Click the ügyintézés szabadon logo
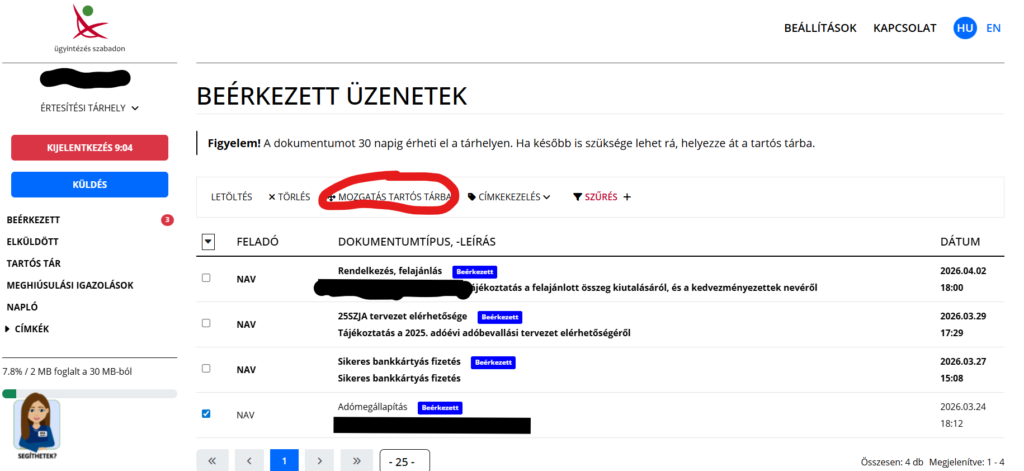 coord(89,28)
